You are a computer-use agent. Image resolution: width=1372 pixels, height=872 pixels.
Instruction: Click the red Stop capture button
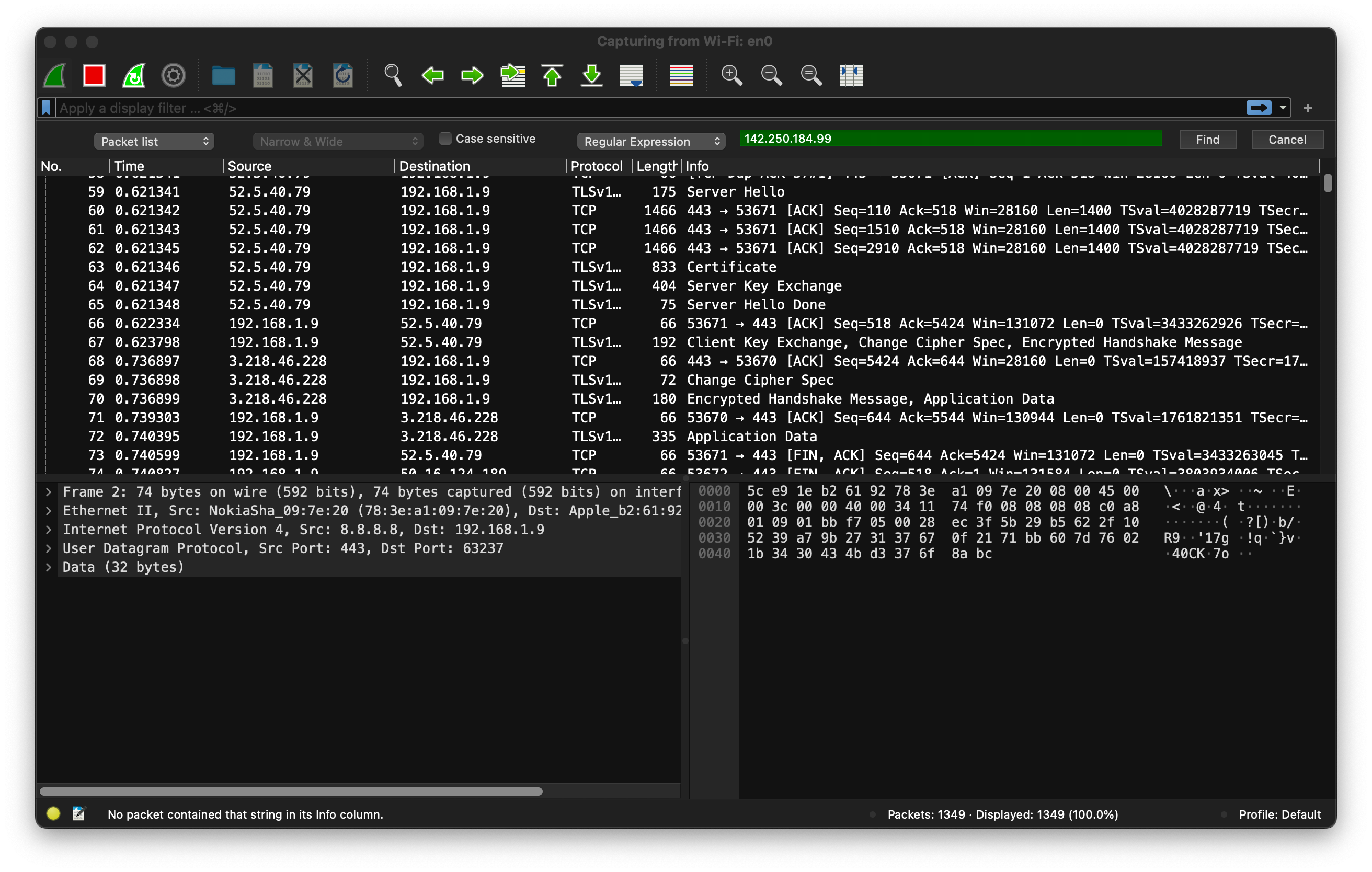(x=94, y=75)
